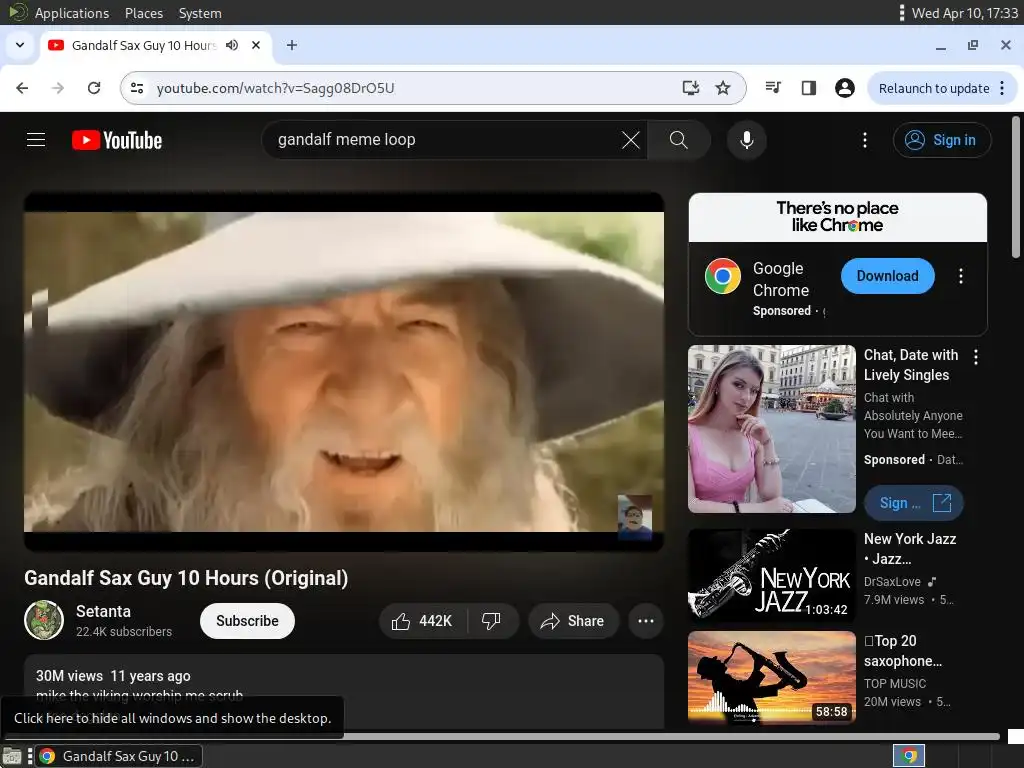Reload the YouTube page
This screenshot has width=1024, height=768.
(x=94, y=88)
